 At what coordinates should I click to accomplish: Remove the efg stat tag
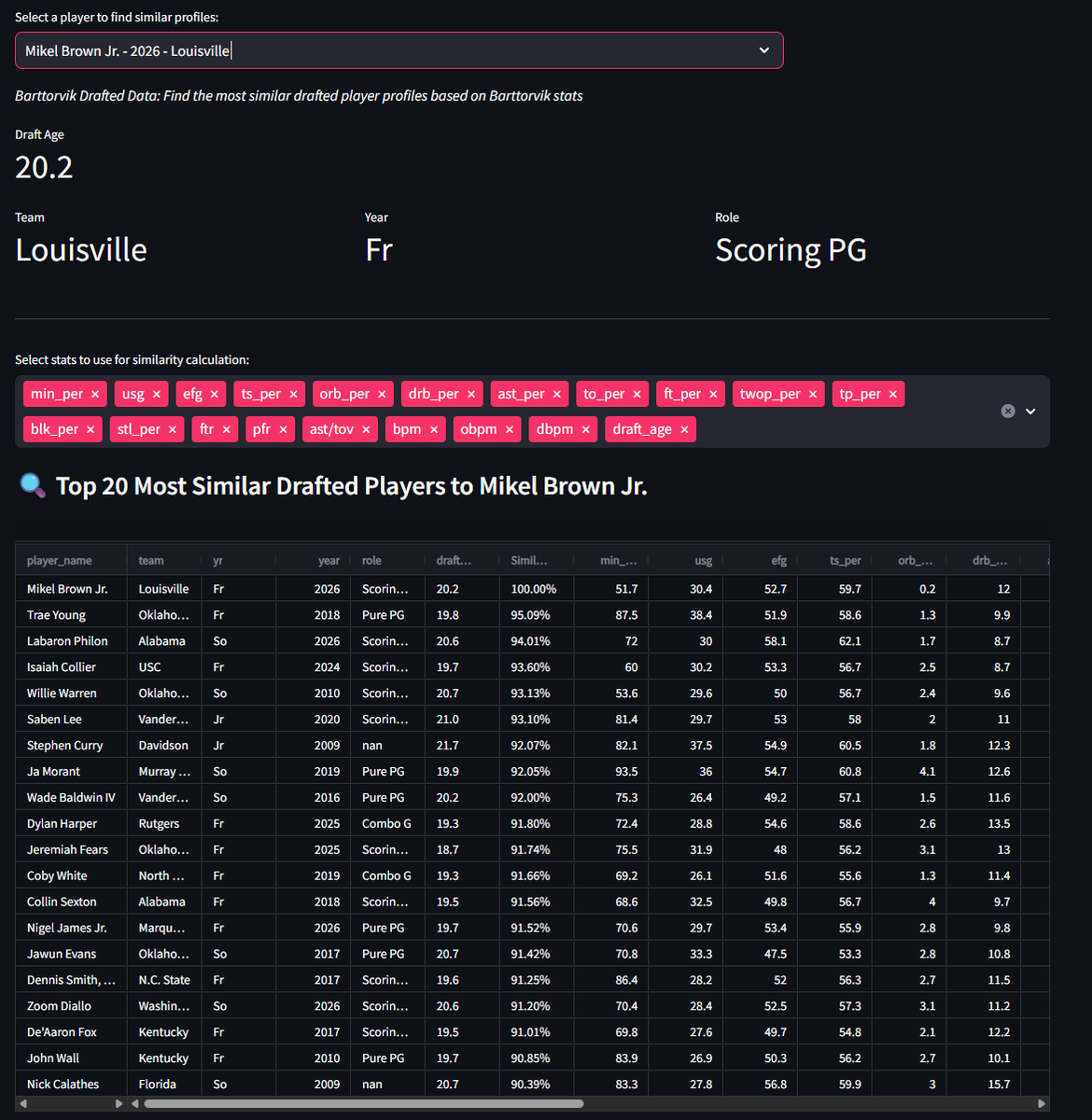(x=215, y=395)
